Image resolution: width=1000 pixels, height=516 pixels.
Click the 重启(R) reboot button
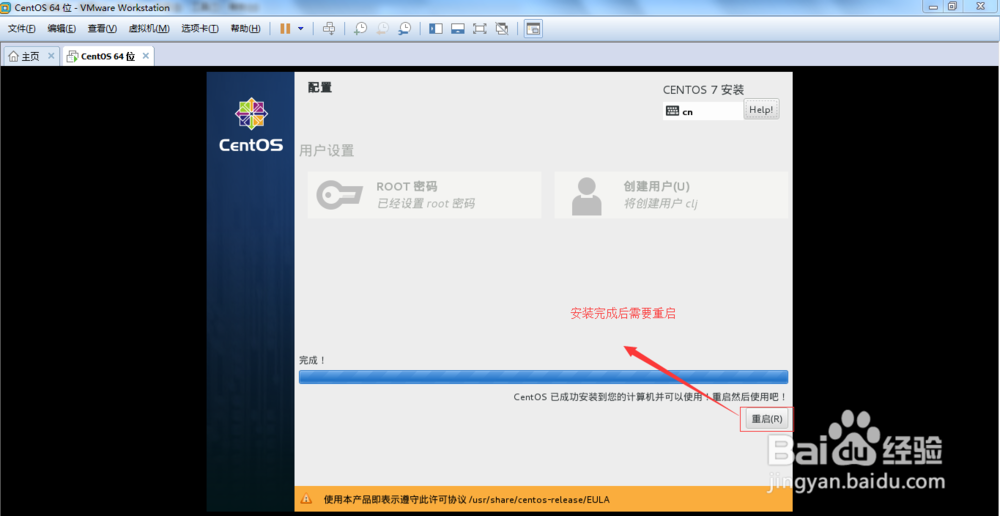767,419
